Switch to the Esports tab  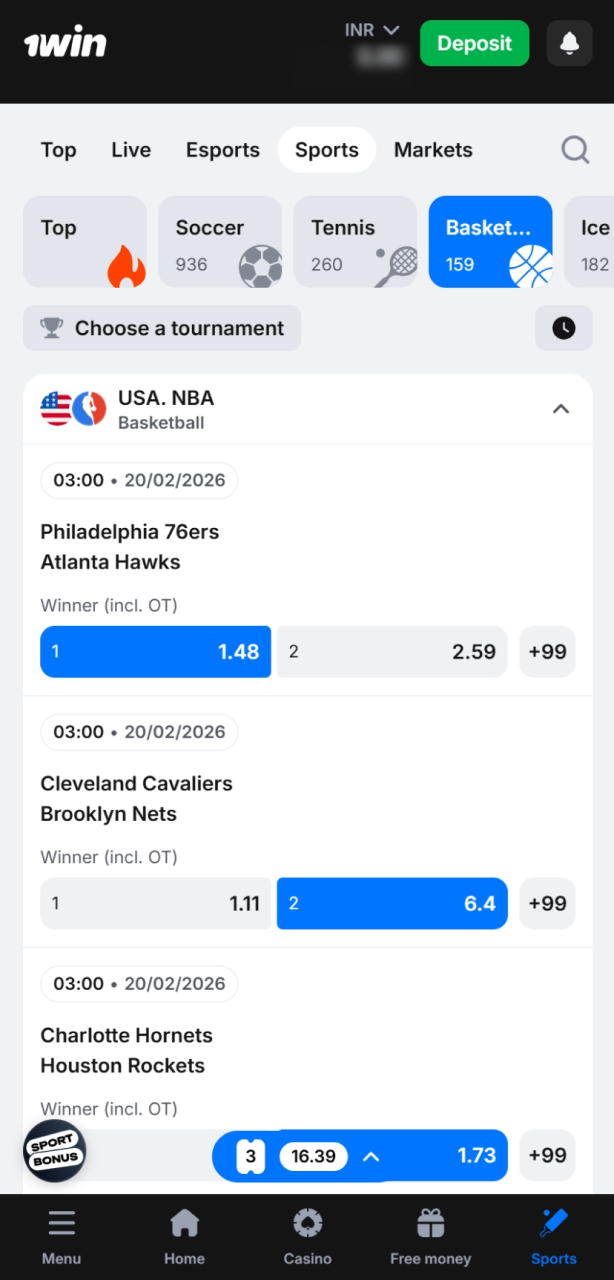pos(222,149)
